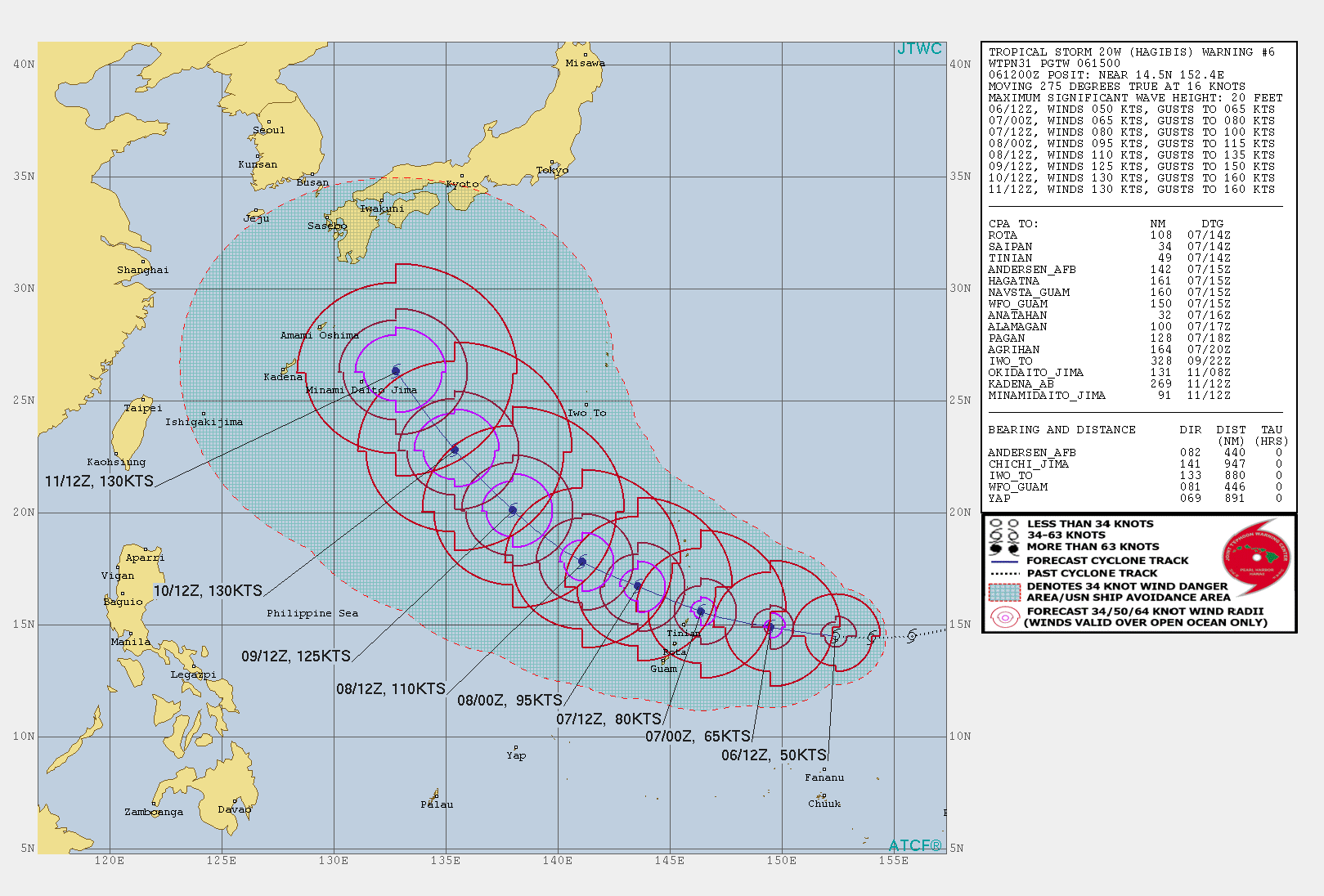This screenshot has height=896, width=1324.
Task: Click the 09/12Z forecast storm position marker
Action: pyautogui.click(x=513, y=510)
